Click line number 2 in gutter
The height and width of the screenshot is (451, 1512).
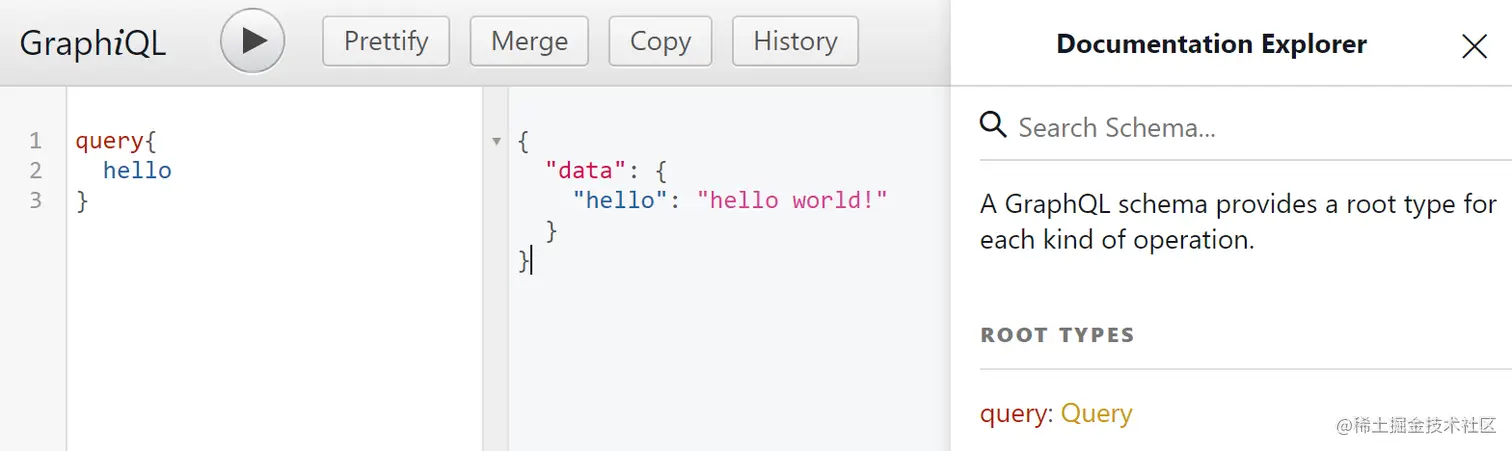[x=37, y=171]
